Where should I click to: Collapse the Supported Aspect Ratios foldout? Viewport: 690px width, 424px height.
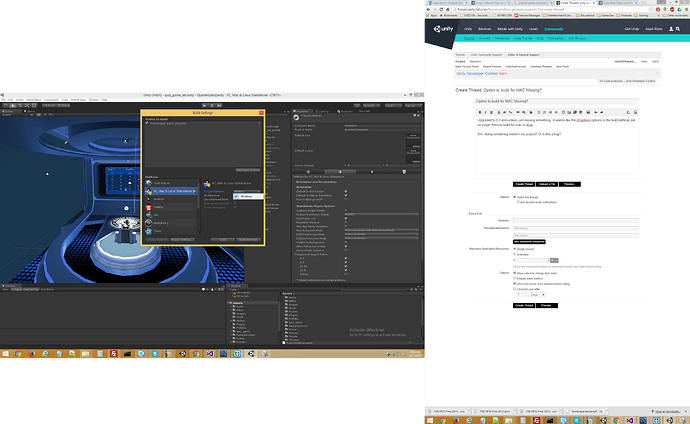click(295, 254)
